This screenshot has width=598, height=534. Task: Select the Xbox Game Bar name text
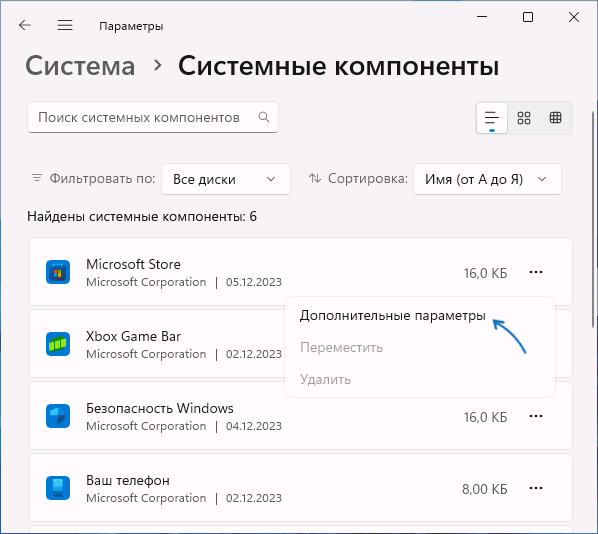pyautogui.click(x=133, y=336)
